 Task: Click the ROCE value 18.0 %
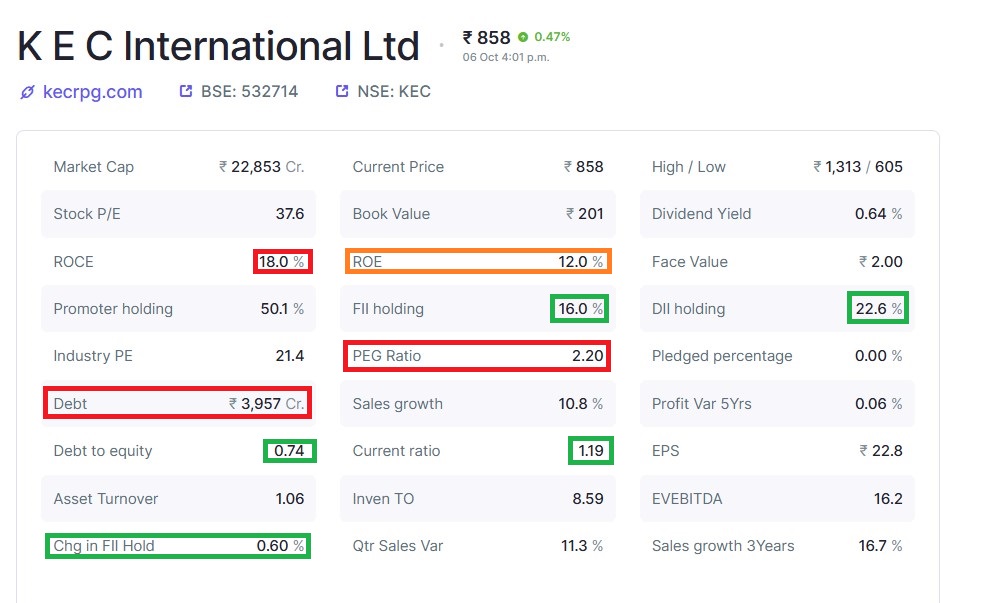pyautogui.click(x=282, y=262)
